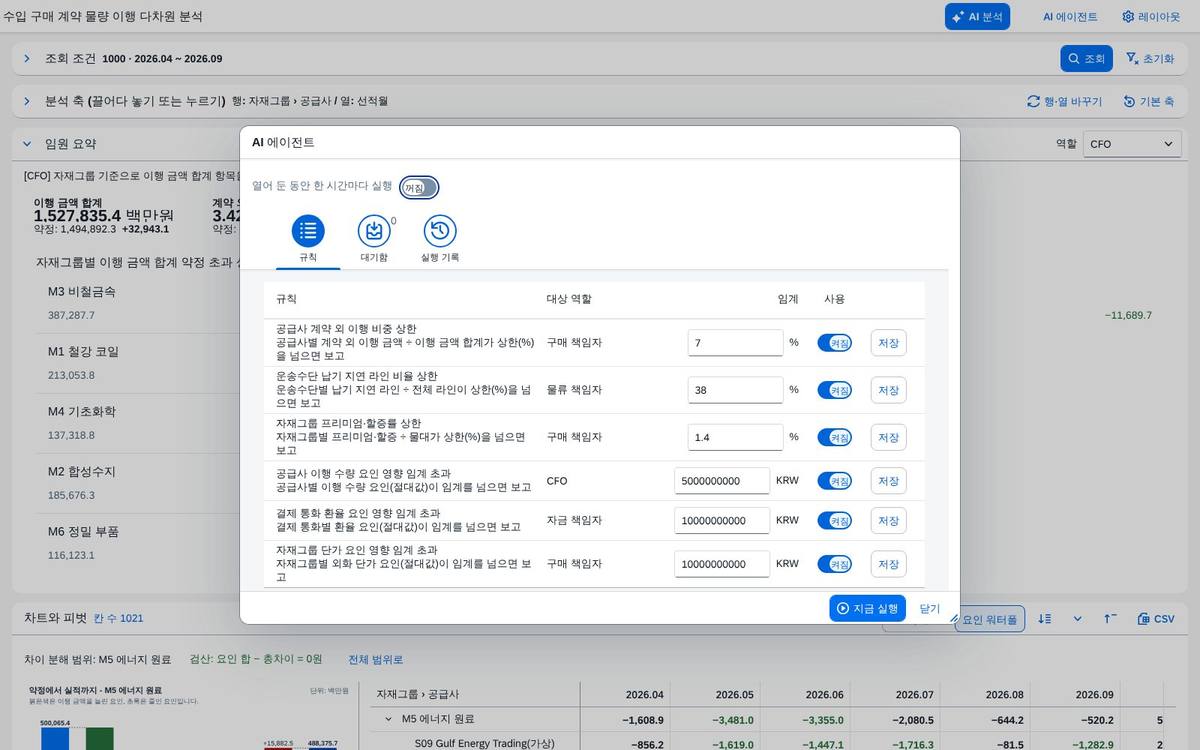Image resolution: width=1200 pixels, height=750 pixels.
Task: Toggle 공급사 이행 수량 요인 rule switch
Action: tap(835, 481)
